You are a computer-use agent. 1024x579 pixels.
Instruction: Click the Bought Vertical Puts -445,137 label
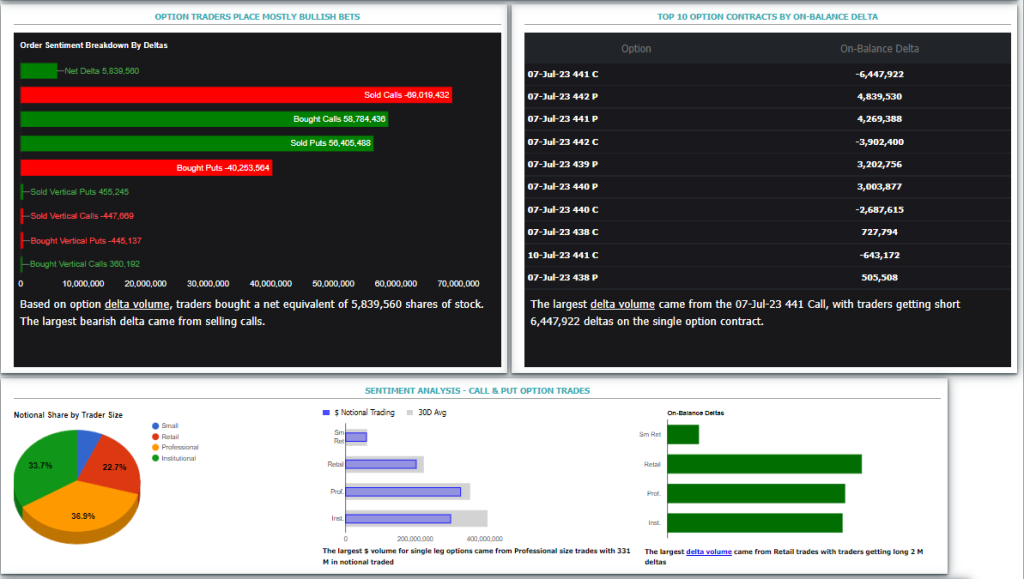[86, 241]
